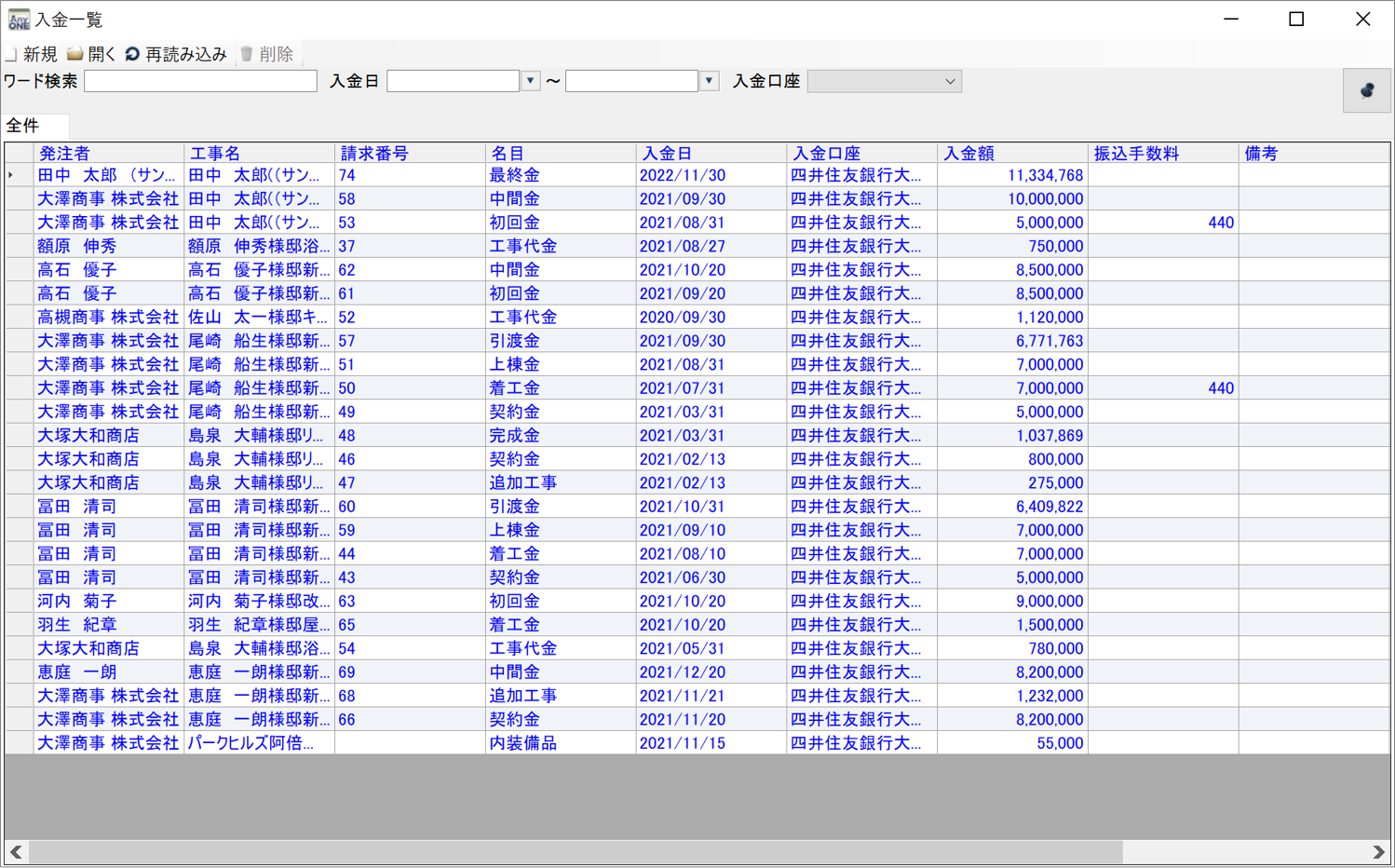Open the start 入金日 date picker dropdown

coord(530,81)
